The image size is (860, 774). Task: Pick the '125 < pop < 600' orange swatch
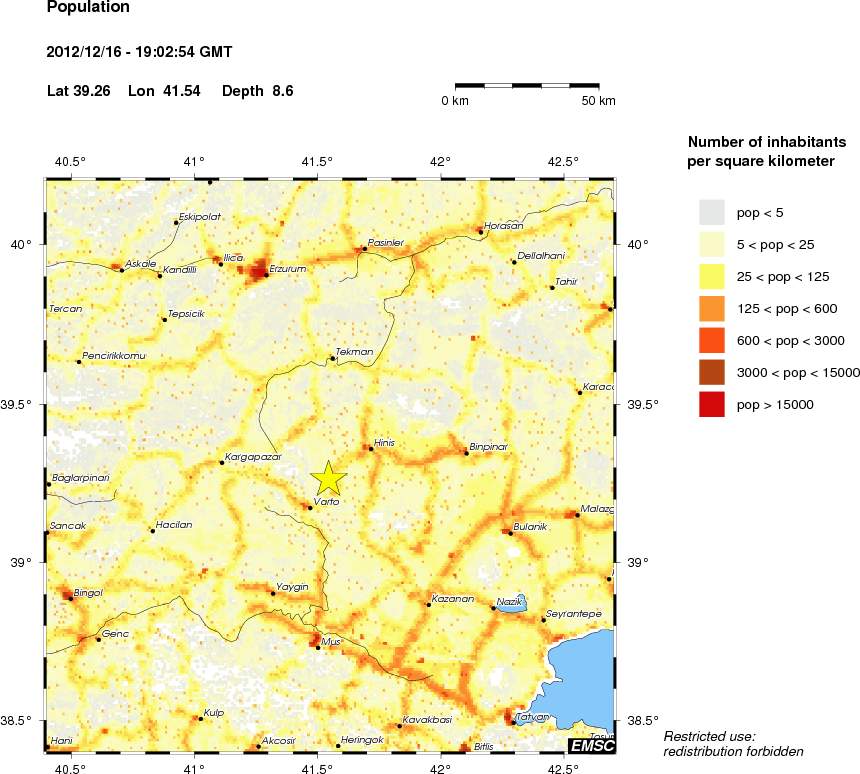[711, 308]
